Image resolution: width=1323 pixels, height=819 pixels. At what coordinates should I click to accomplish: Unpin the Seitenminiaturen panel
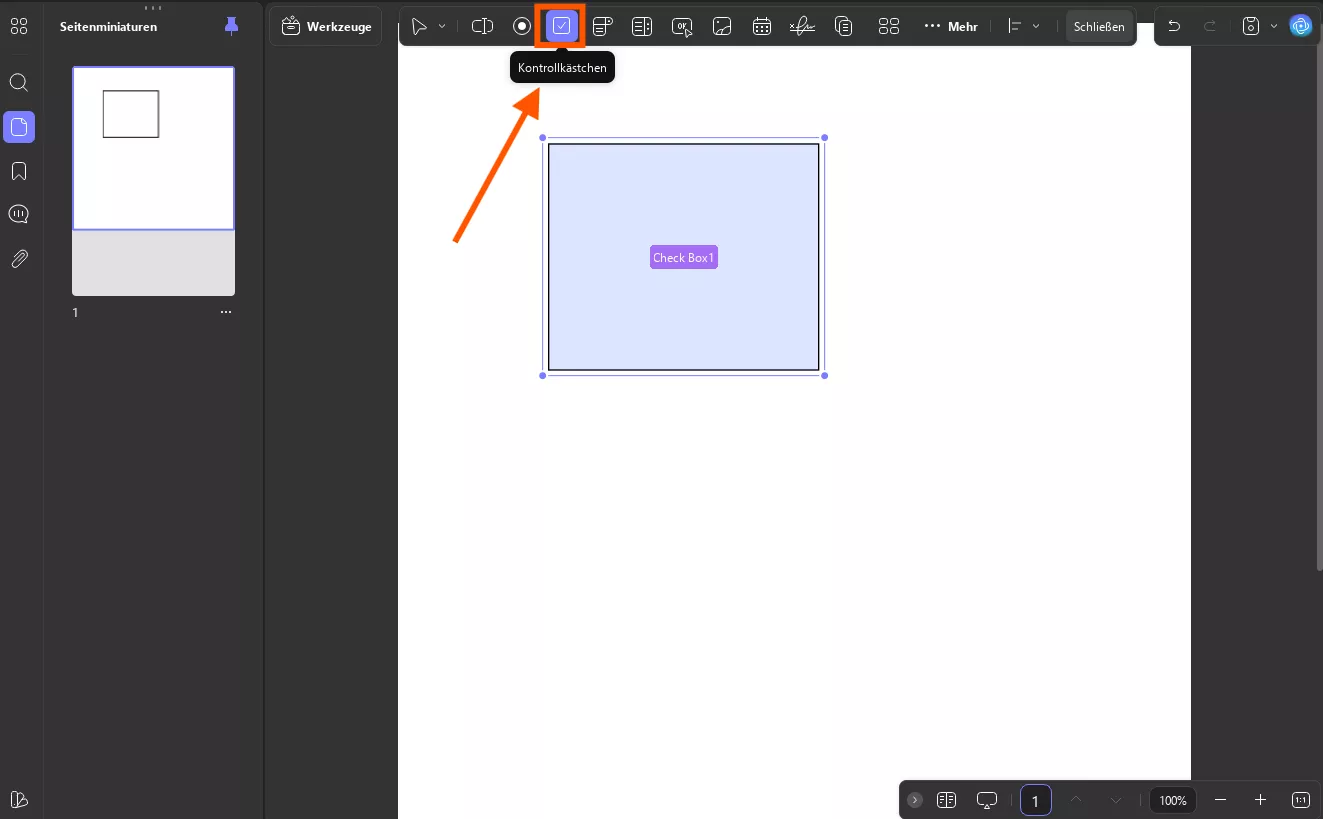pos(231,26)
